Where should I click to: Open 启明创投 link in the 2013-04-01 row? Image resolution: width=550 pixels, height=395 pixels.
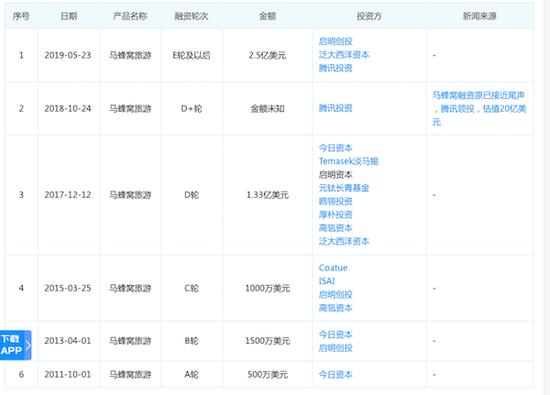point(335,348)
